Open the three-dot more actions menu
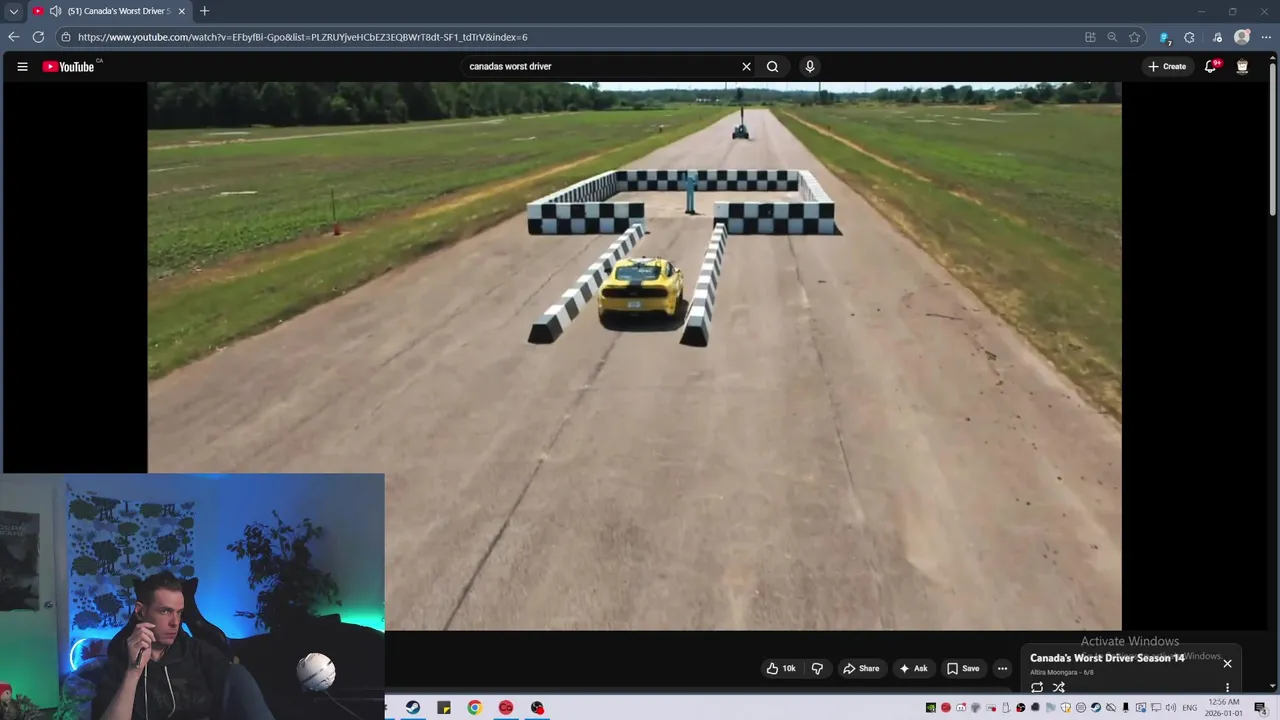The image size is (1280, 720). pyautogui.click(x=1002, y=668)
